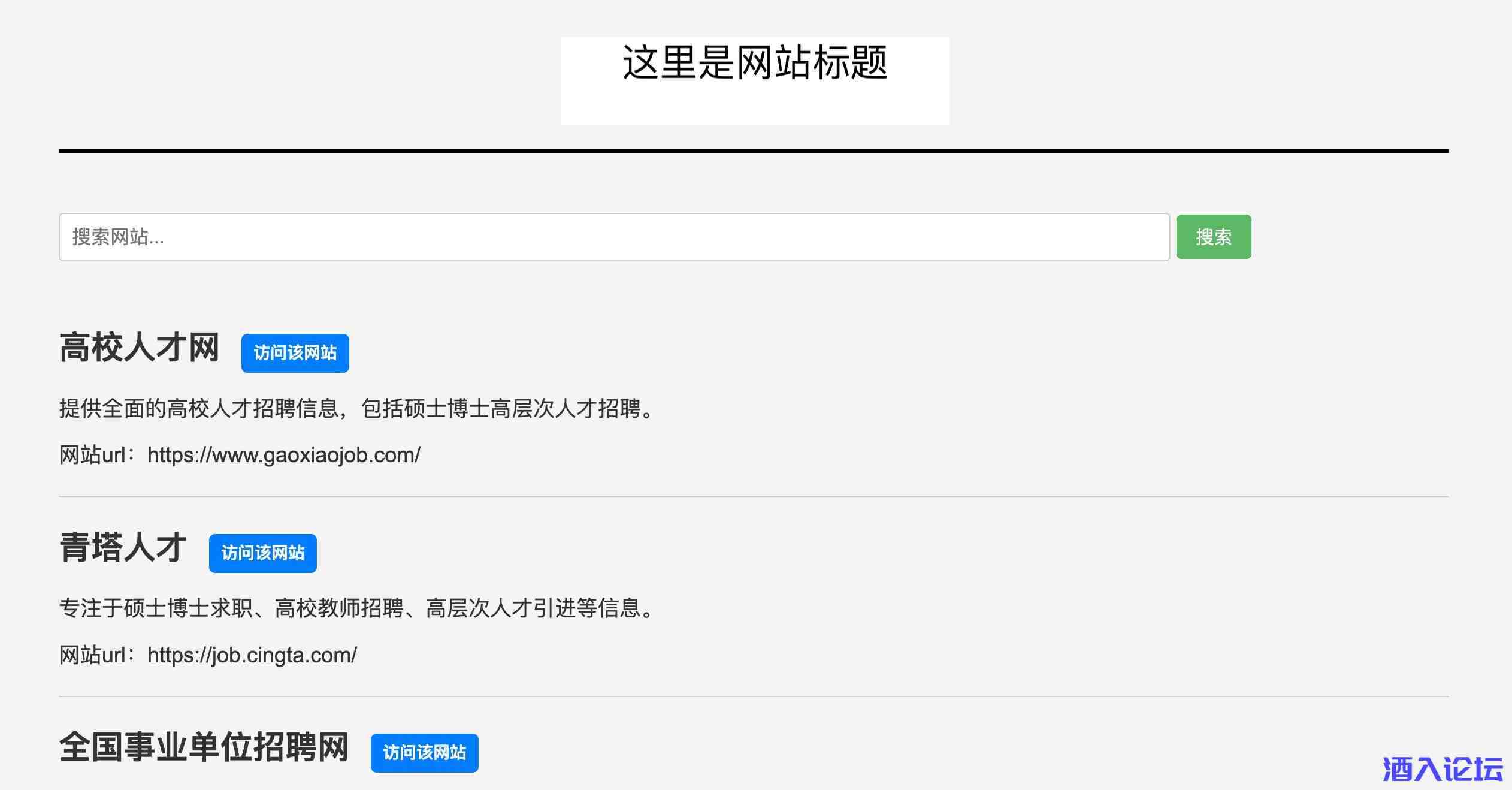The width and height of the screenshot is (1512, 790).
Task: Click the page title 这里是网站标题
Action: 754,62
